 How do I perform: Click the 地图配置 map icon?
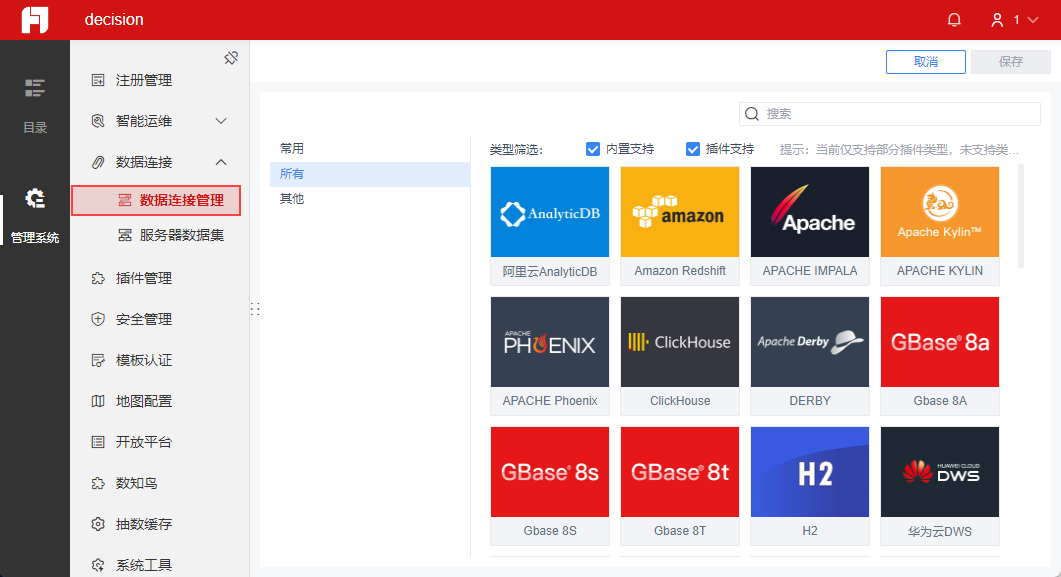(x=98, y=401)
